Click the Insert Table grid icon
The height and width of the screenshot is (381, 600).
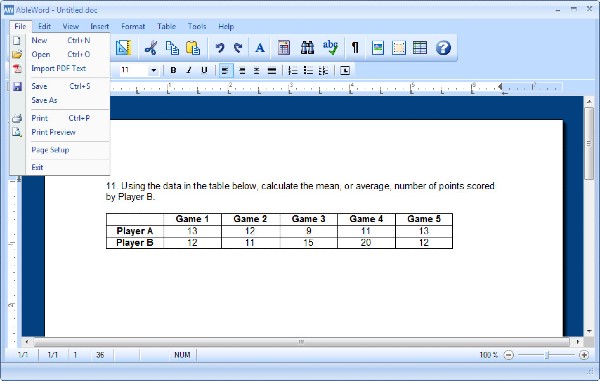(420, 48)
